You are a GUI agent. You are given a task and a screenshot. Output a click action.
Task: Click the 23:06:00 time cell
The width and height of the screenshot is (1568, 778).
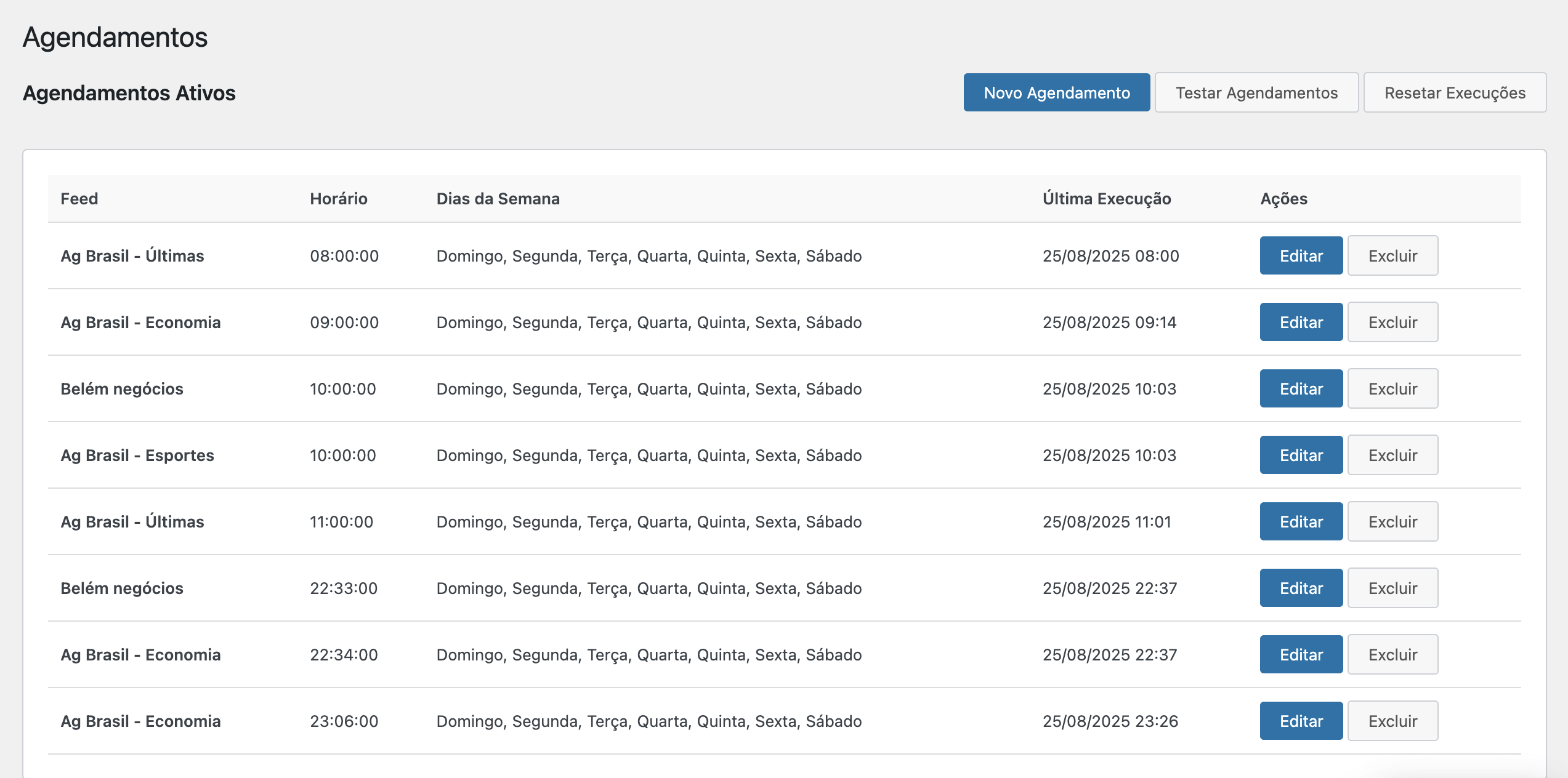(344, 721)
